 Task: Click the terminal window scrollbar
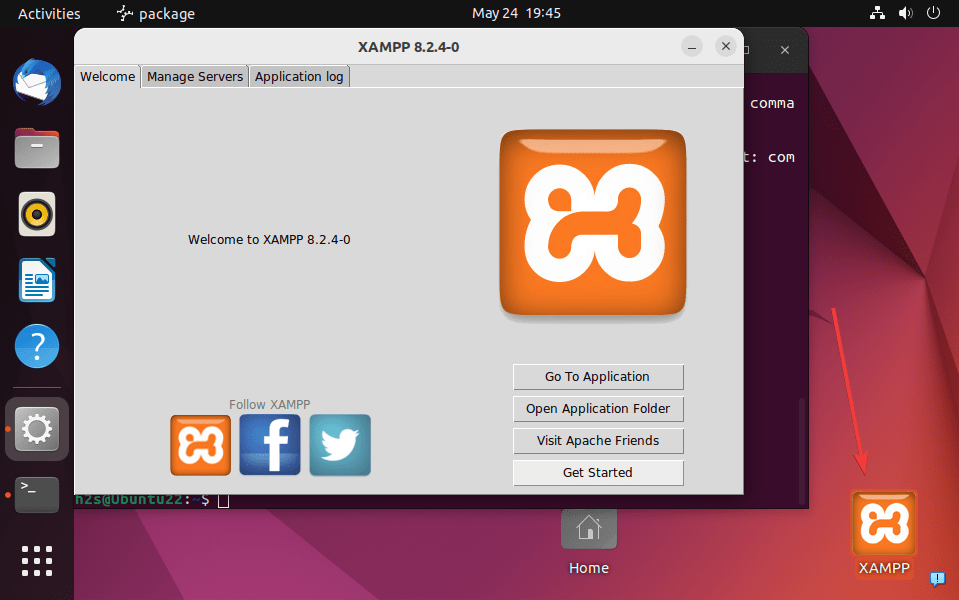[802, 451]
